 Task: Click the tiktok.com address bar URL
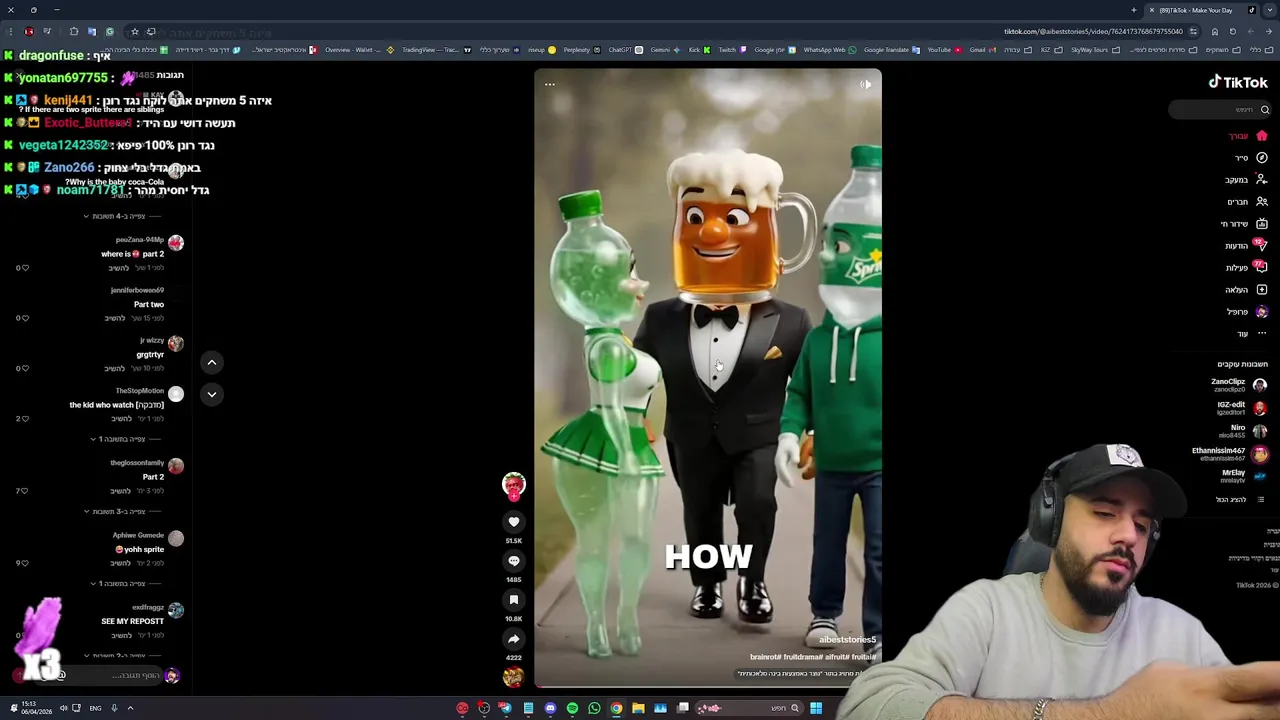tap(1093, 31)
